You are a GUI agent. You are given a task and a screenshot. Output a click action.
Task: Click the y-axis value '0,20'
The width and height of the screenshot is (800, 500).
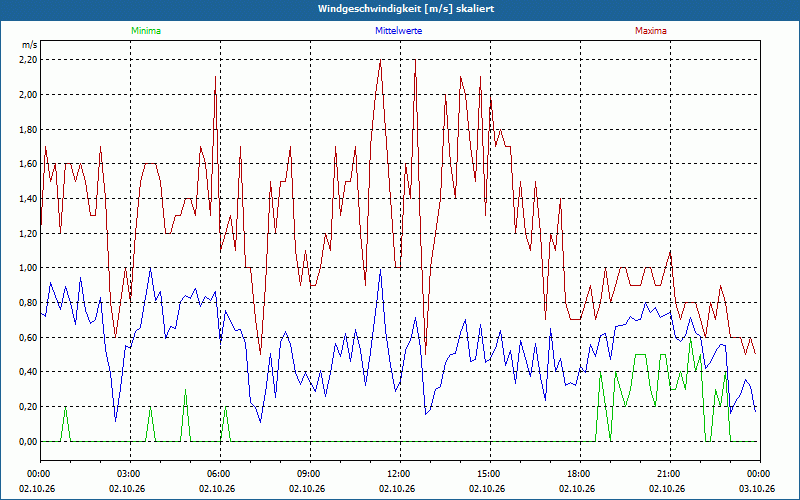coord(28,407)
